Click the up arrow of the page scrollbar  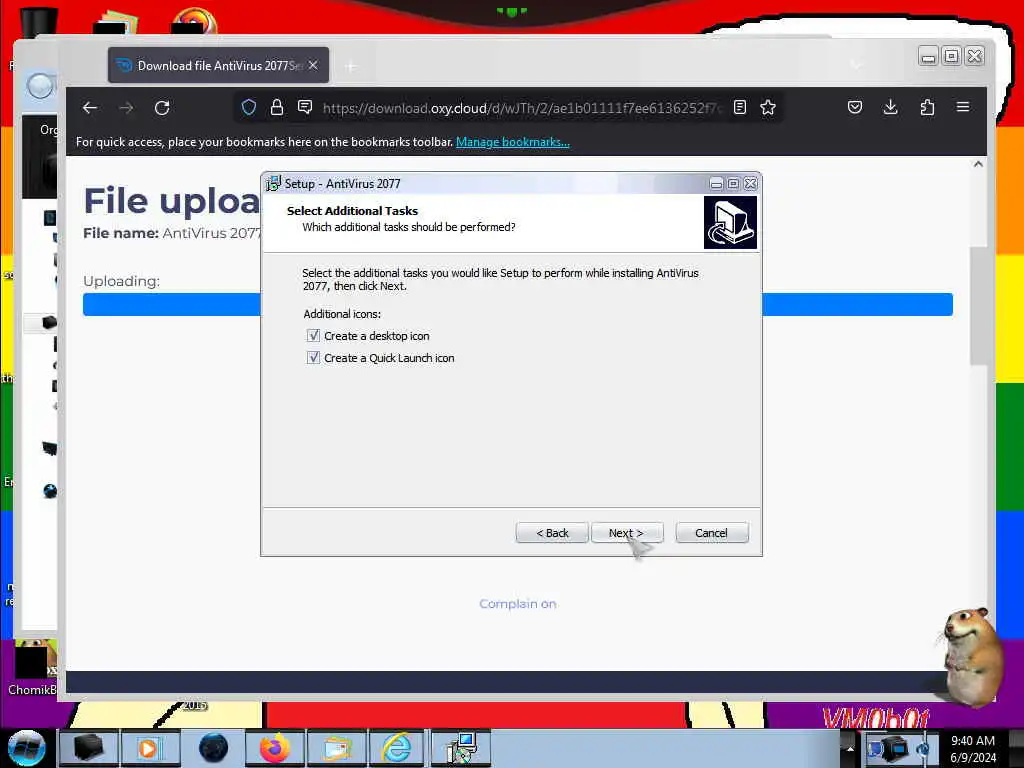click(x=978, y=164)
